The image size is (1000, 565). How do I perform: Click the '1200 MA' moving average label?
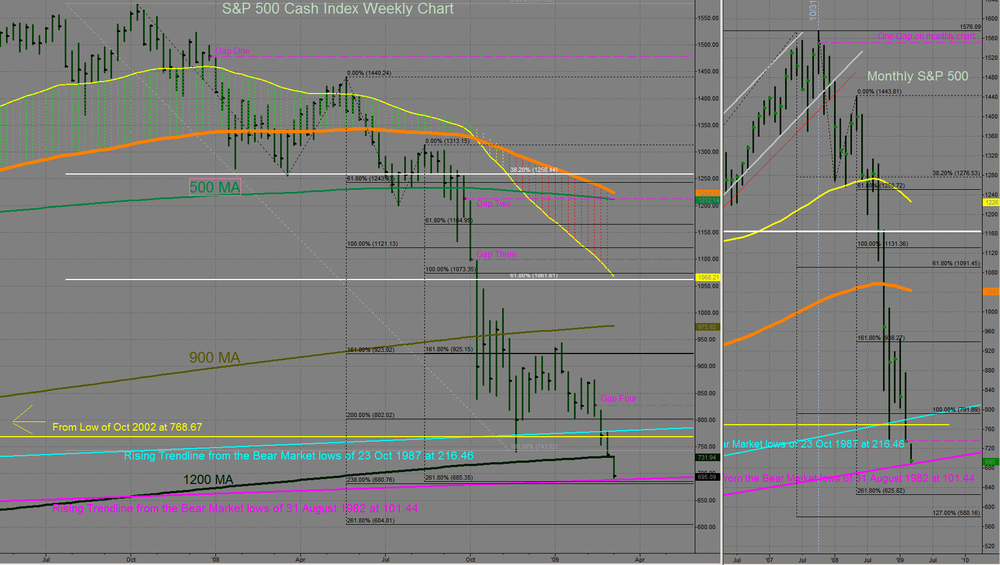208,480
